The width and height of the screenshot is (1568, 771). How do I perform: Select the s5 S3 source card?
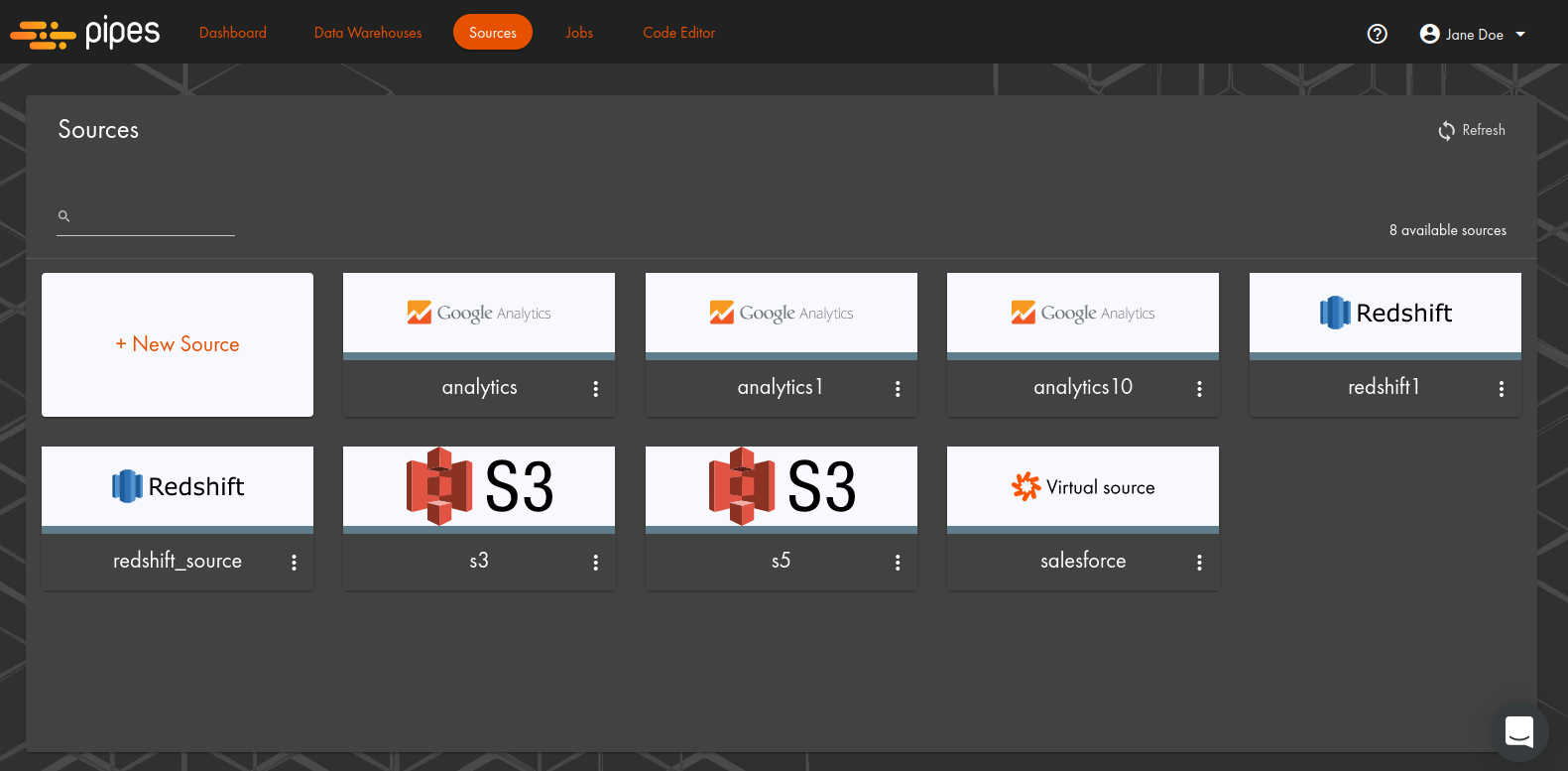pyautogui.click(x=781, y=487)
